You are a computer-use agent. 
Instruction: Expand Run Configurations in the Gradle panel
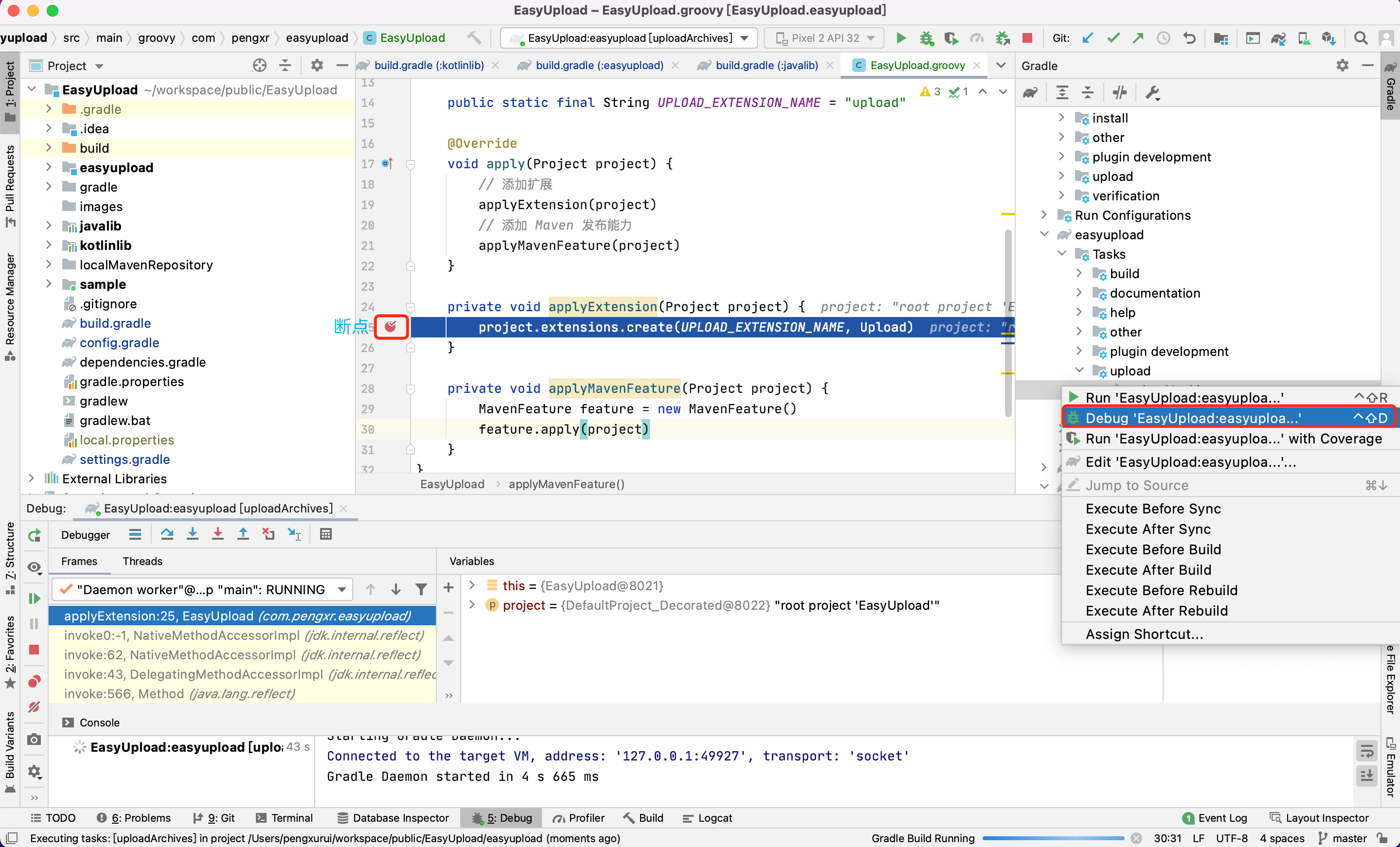[x=1044, y=215]
